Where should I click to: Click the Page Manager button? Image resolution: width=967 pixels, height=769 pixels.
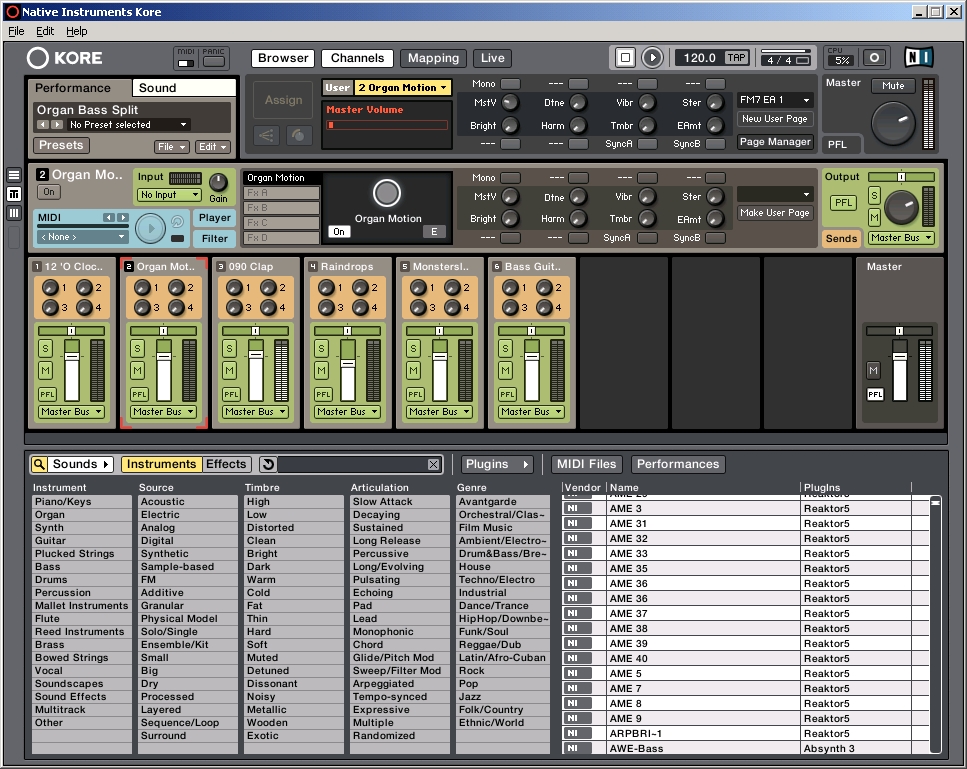coord(775,142)
